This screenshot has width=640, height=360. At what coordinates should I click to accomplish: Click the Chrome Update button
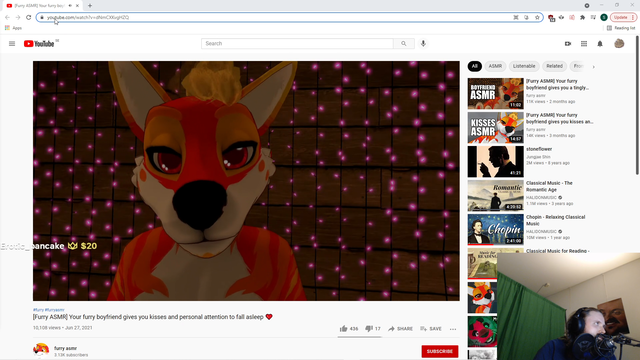pos(623,18)
